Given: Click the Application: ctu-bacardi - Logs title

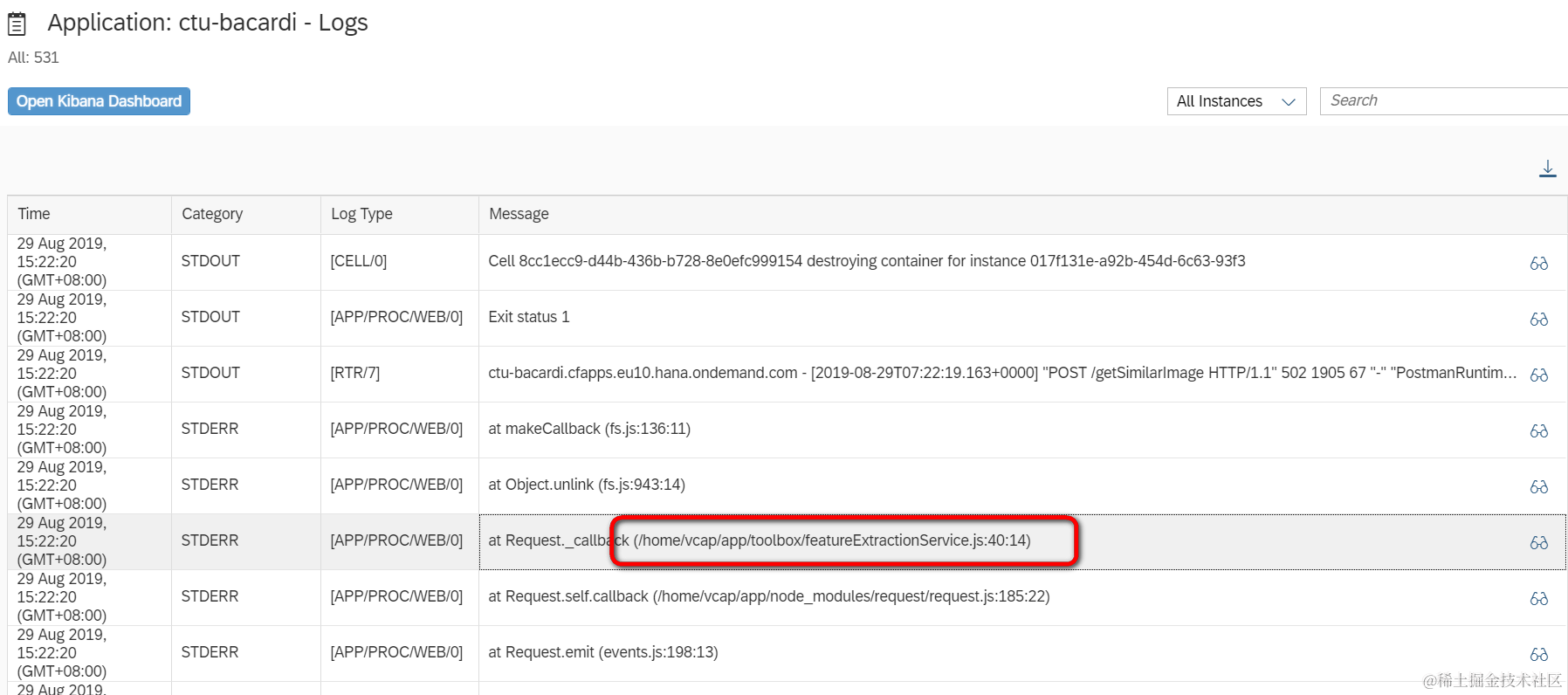Looking at the screenshot, I should pos(208,23).
